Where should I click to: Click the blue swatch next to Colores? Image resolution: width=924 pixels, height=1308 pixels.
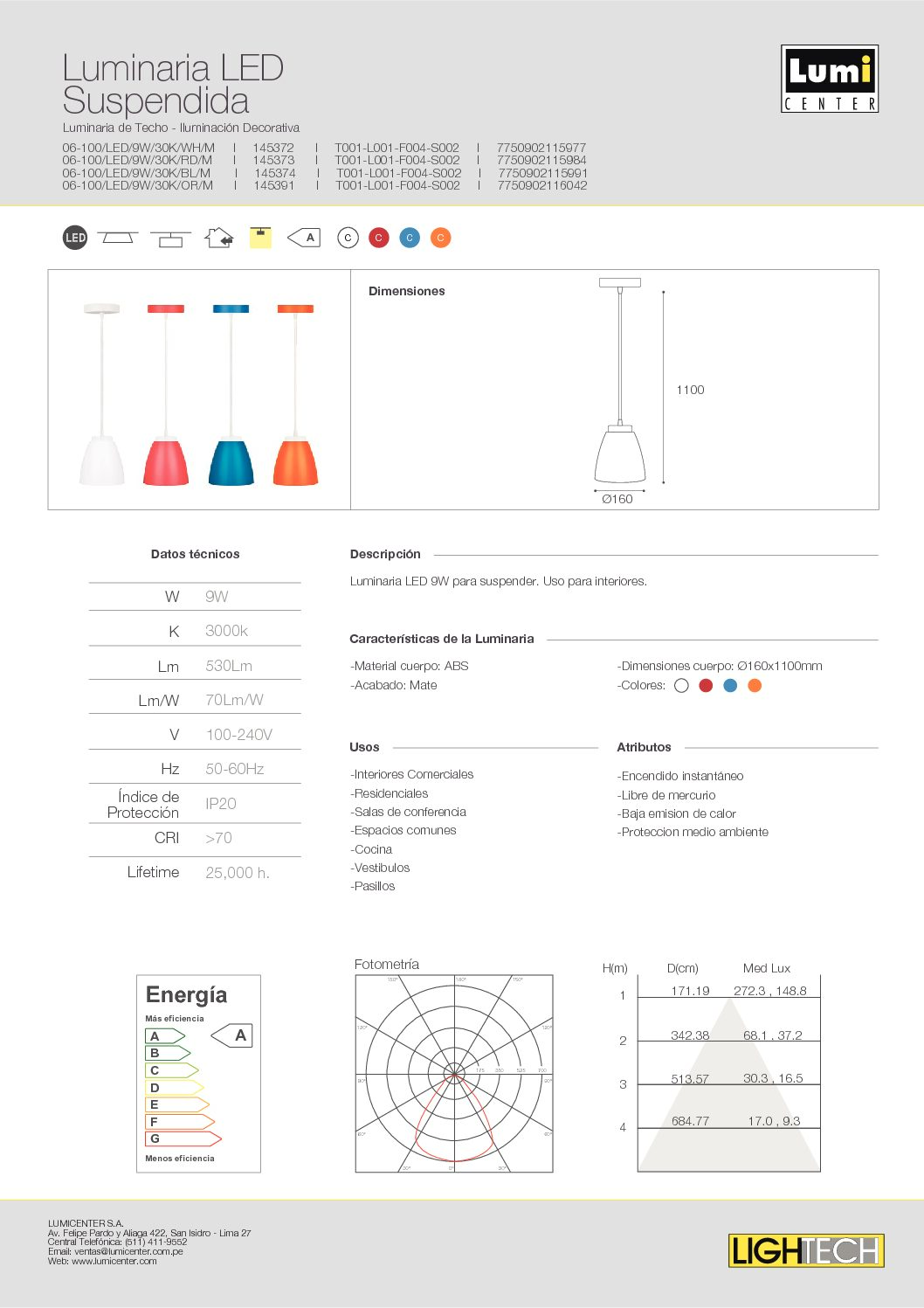[731, 686]
